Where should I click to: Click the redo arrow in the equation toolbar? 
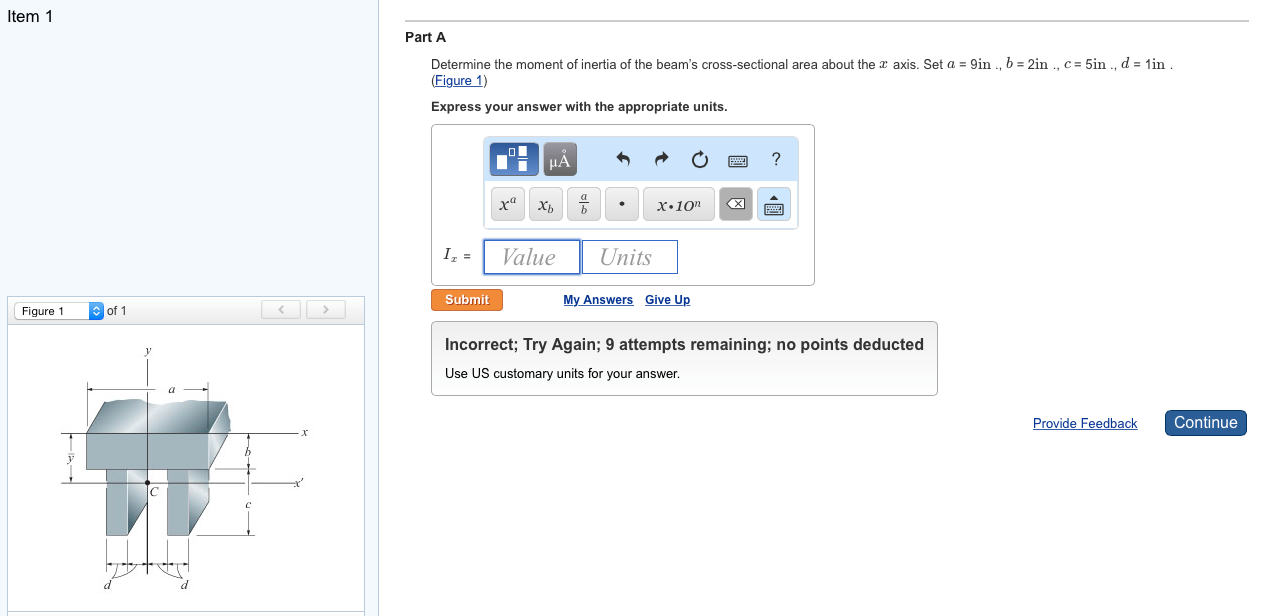(660, 159)
